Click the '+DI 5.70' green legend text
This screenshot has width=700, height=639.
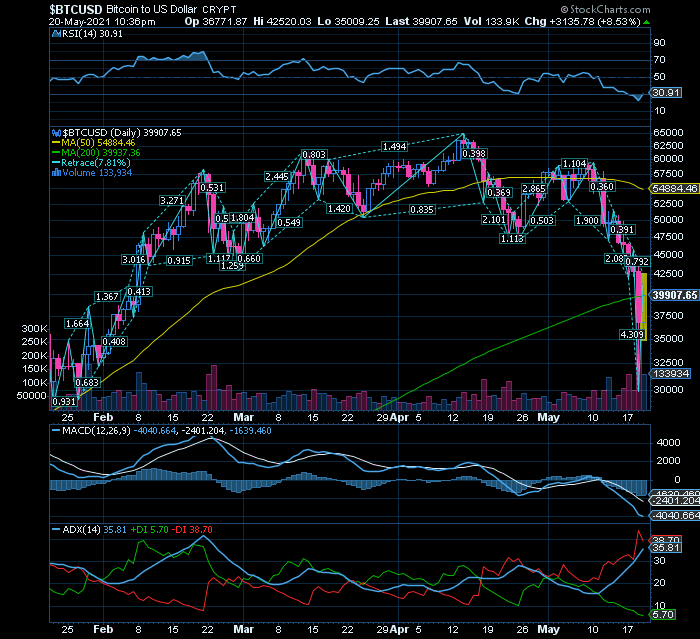click(150, 530)
